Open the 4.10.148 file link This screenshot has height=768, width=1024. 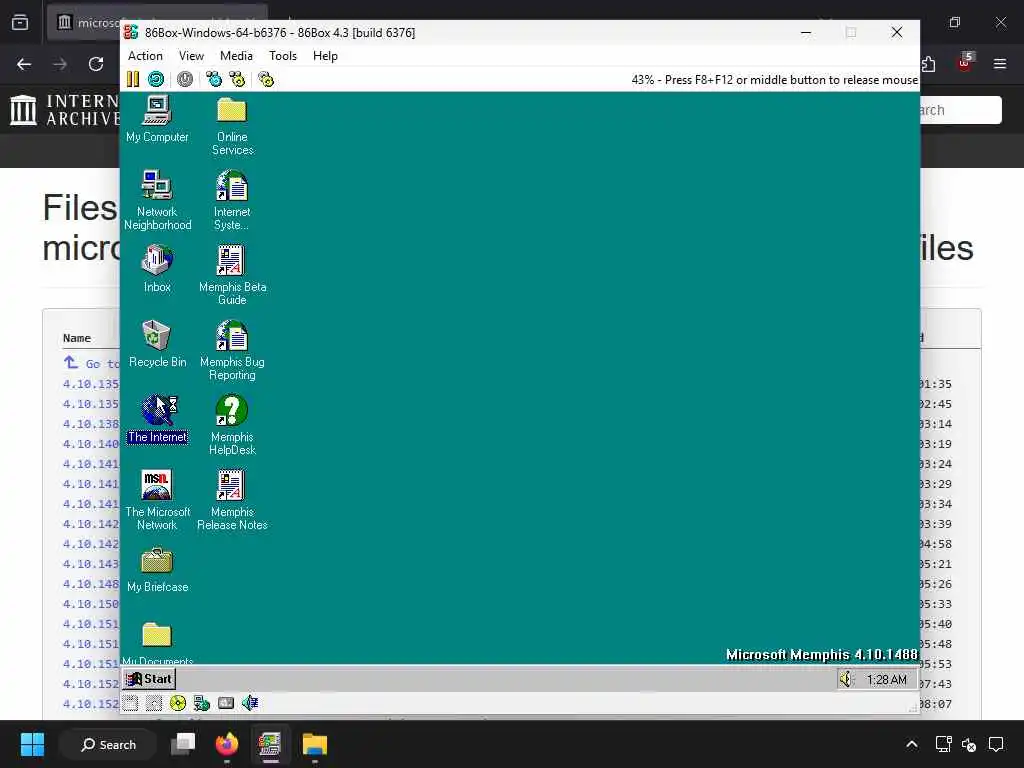coord(91,584)
